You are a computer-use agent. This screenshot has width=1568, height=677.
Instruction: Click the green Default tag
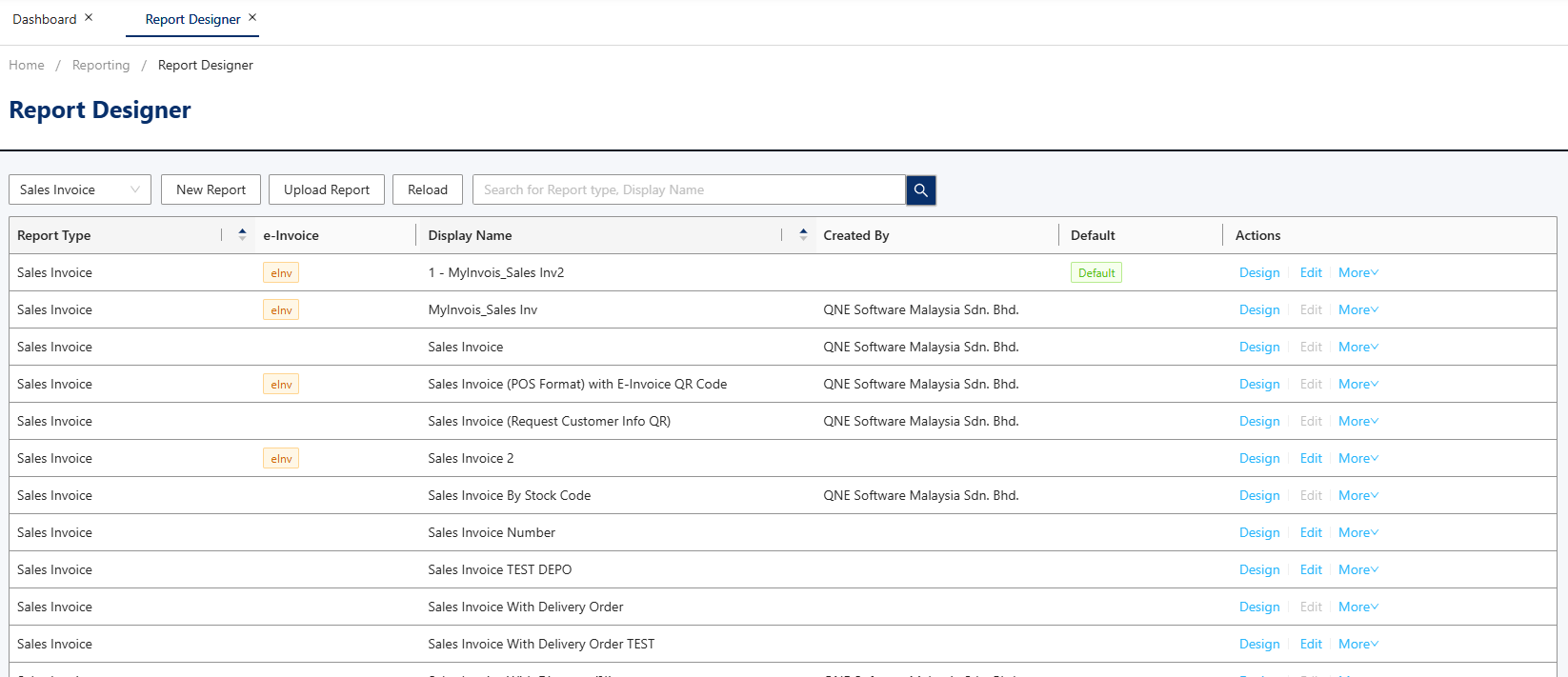click(1096, 273)
